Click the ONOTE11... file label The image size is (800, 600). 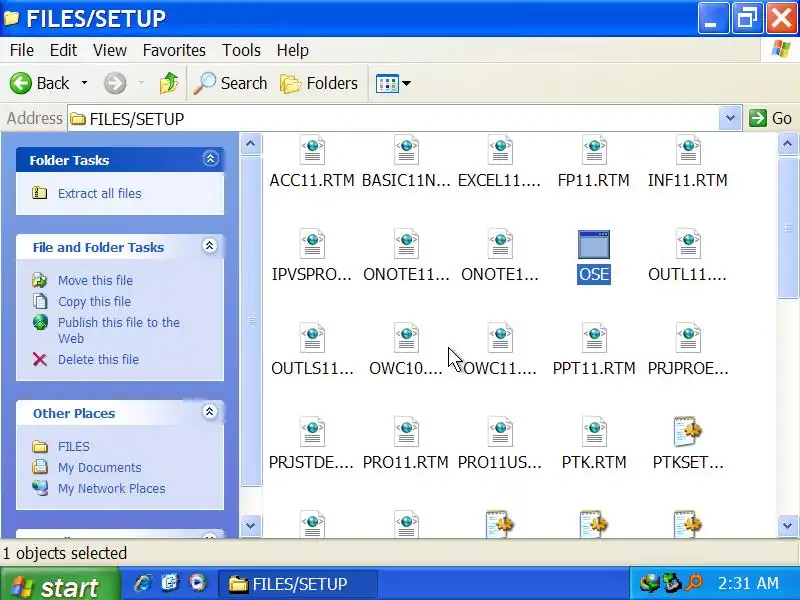[406, 274]
